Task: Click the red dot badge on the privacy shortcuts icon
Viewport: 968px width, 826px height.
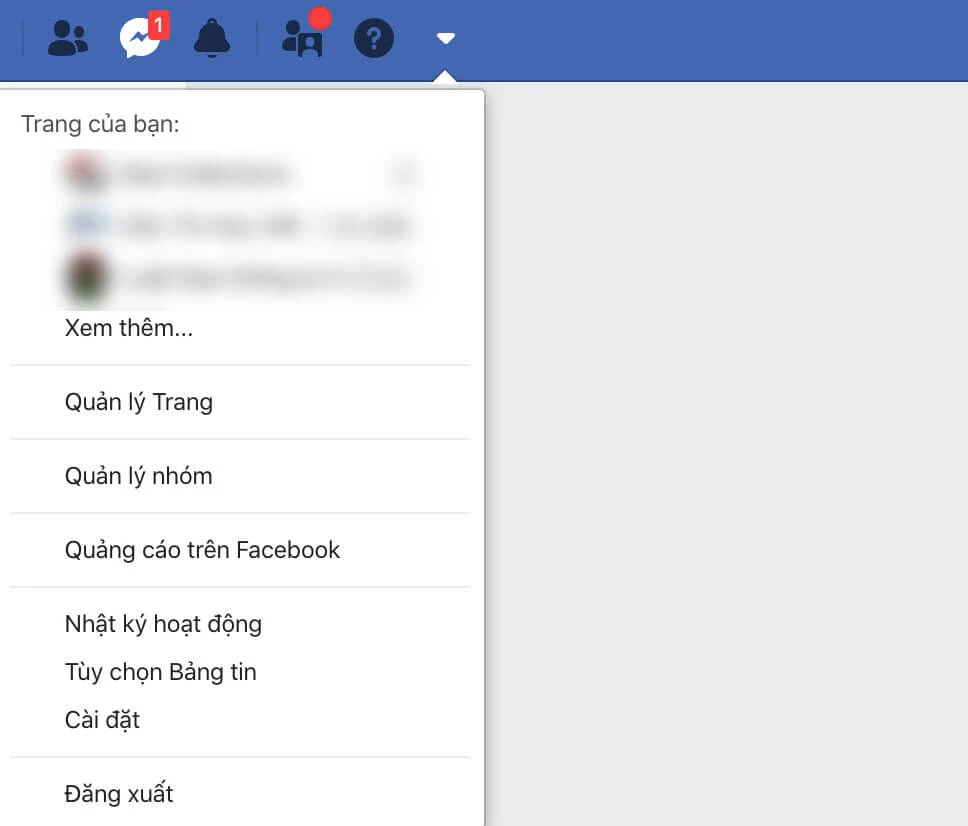Action: (x=320, y=17)
